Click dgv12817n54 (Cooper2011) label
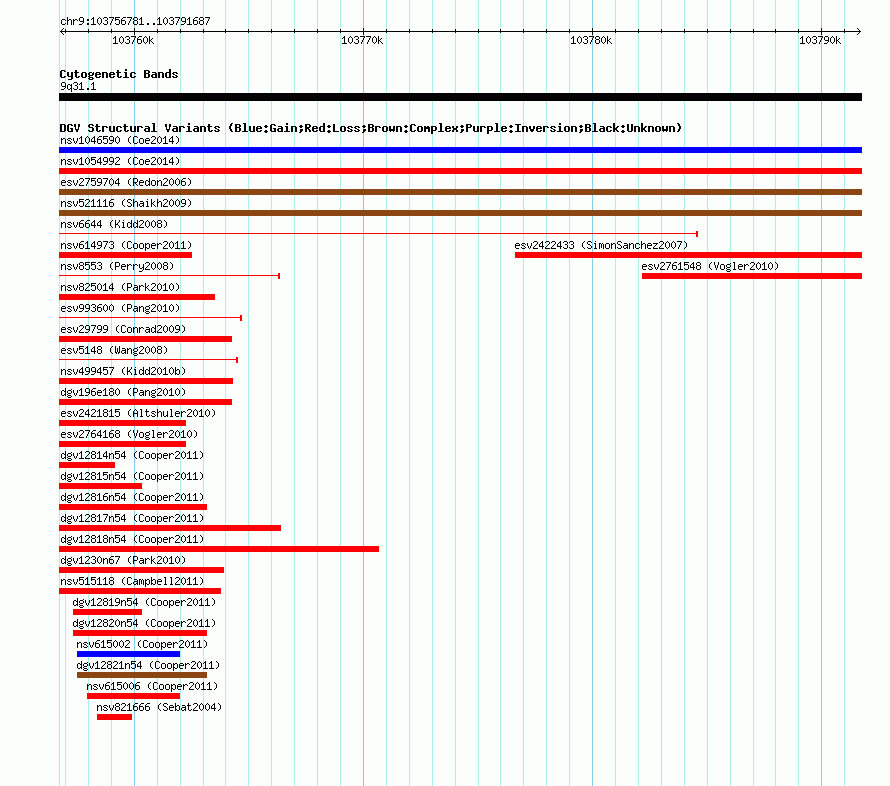 point(132,518)
